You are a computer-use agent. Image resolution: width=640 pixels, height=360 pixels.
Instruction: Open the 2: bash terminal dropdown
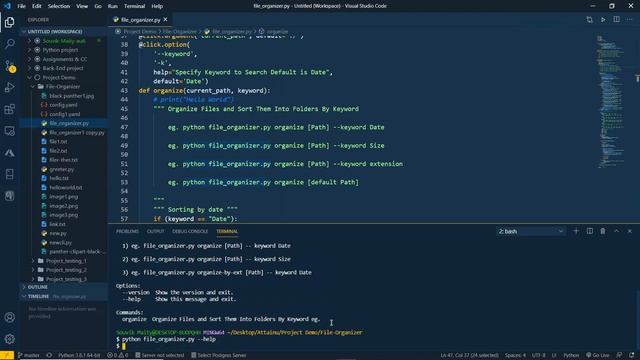tap(530, 231)
